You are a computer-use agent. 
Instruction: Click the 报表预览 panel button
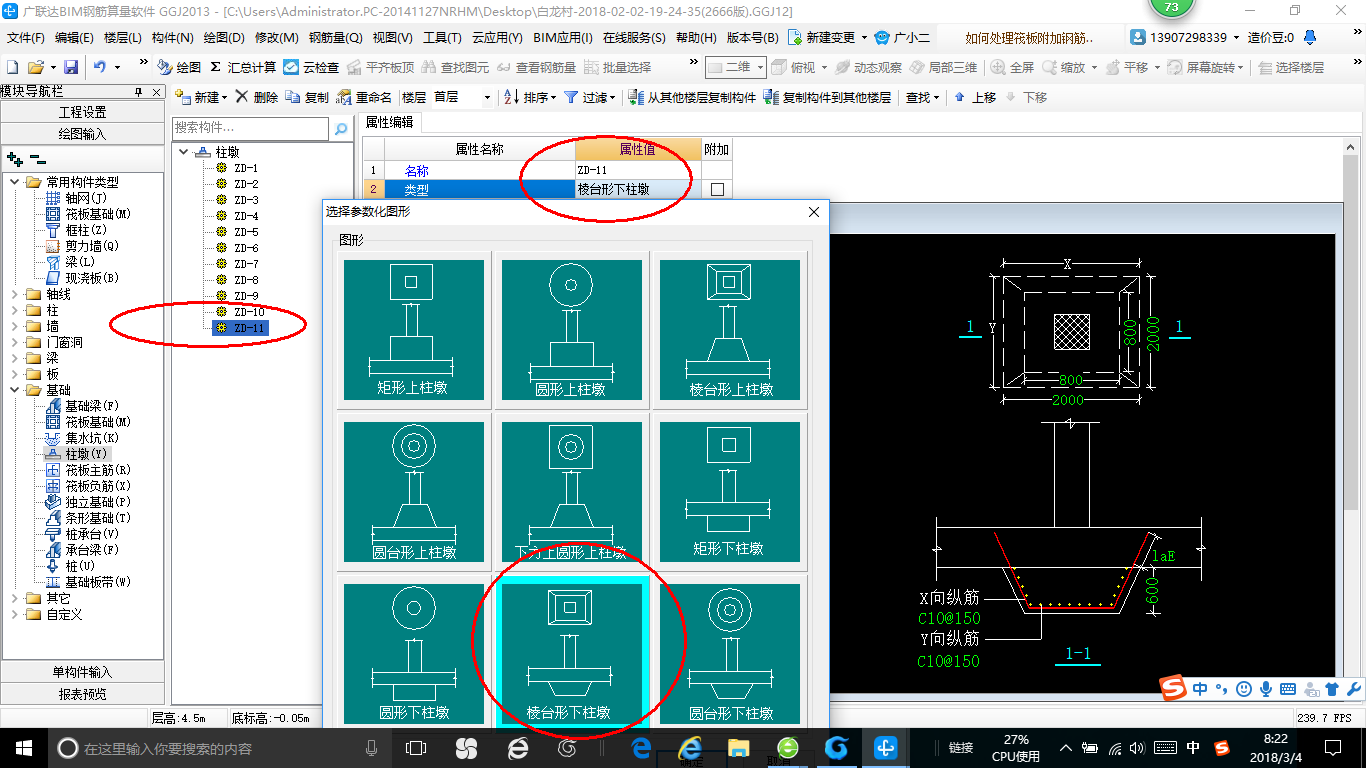[x=82, y=694]
